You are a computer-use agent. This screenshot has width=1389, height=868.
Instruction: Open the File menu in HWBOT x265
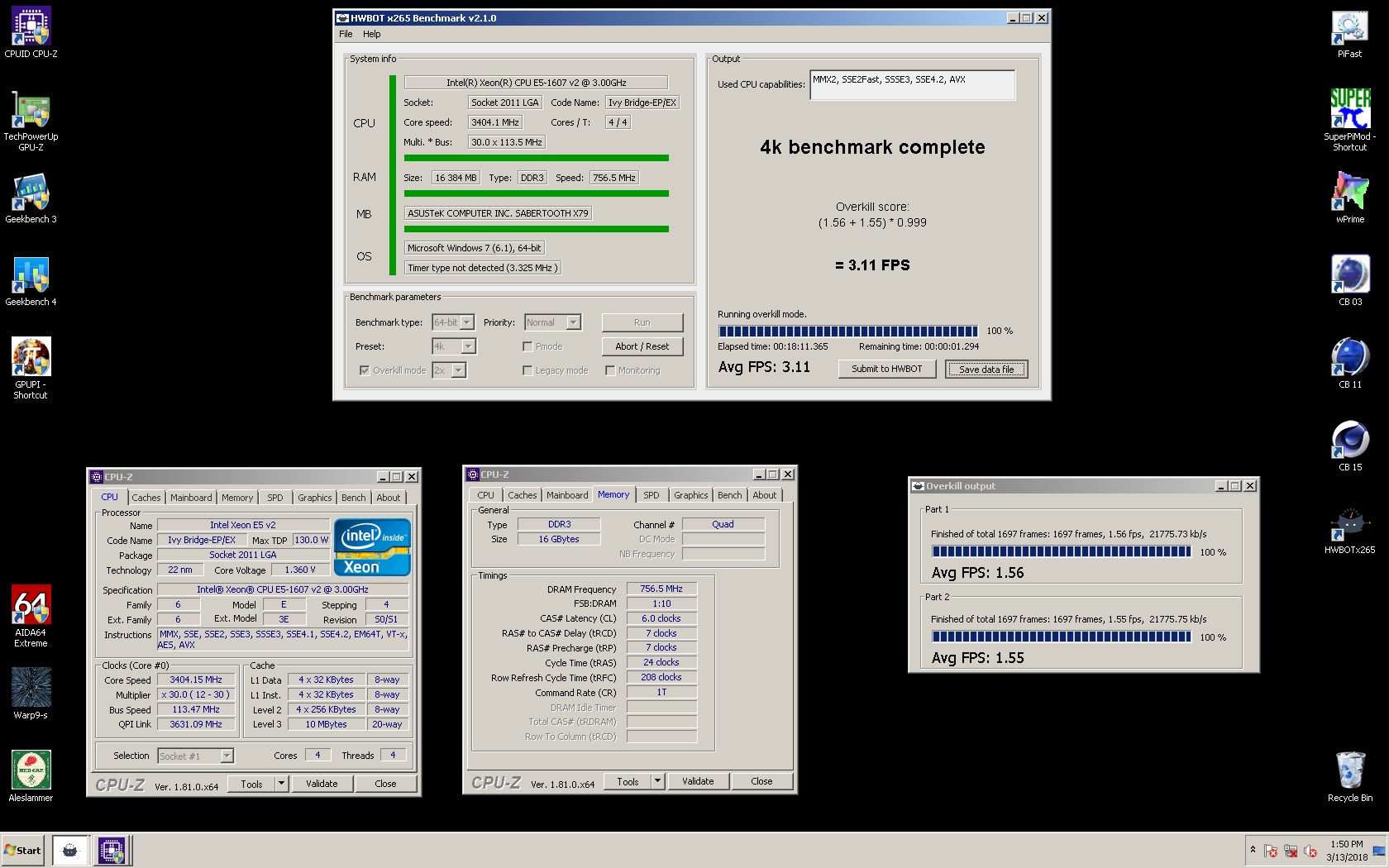(x=346, y=34)
